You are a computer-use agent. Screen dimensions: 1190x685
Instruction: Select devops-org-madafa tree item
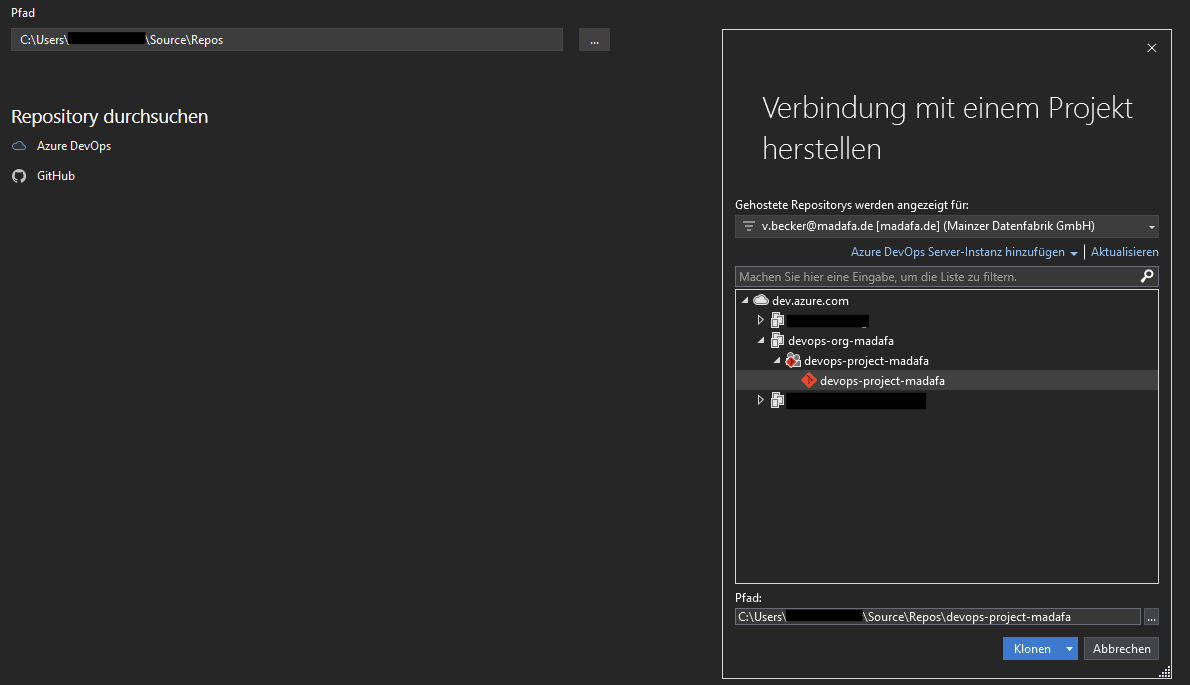(x=840, y=341)
